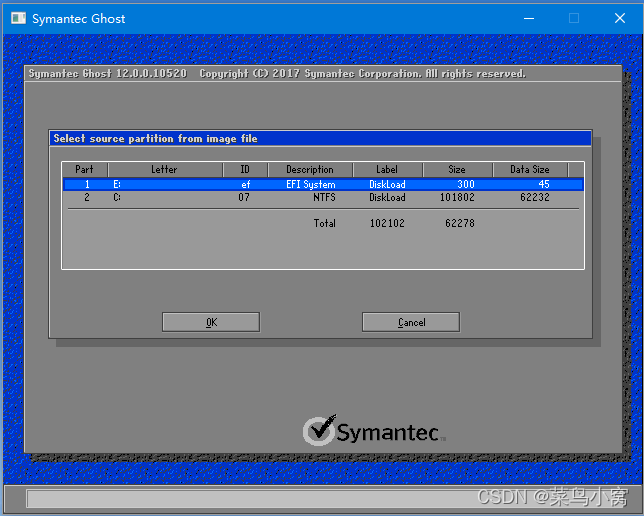
Task: Click the ID column header
Action: (x=245, y=169)
